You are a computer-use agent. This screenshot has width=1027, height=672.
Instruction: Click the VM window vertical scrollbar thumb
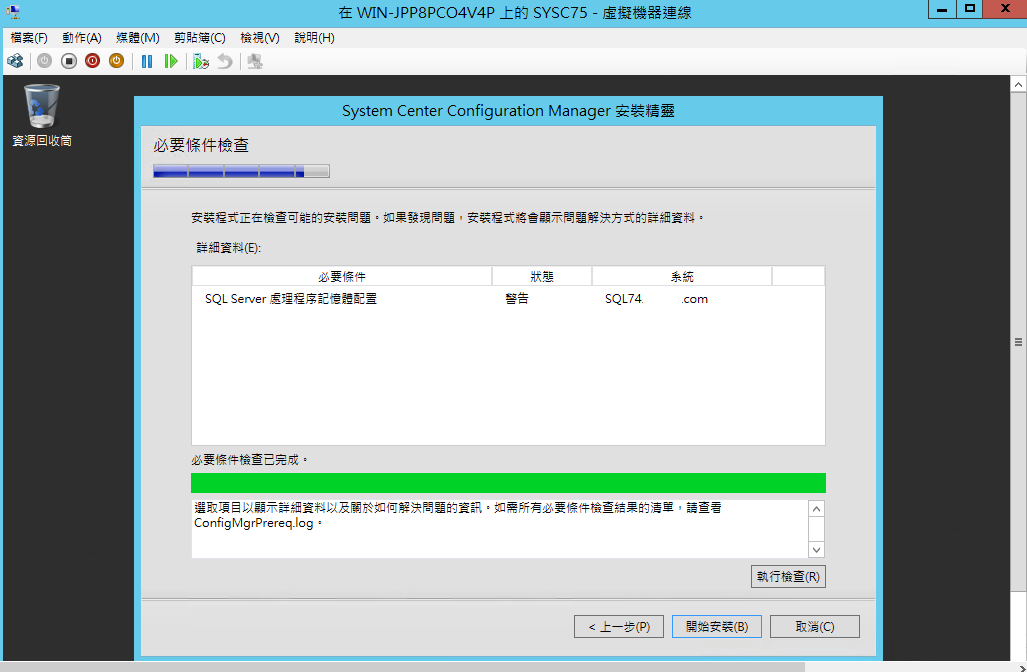[x=1018, y=342]
